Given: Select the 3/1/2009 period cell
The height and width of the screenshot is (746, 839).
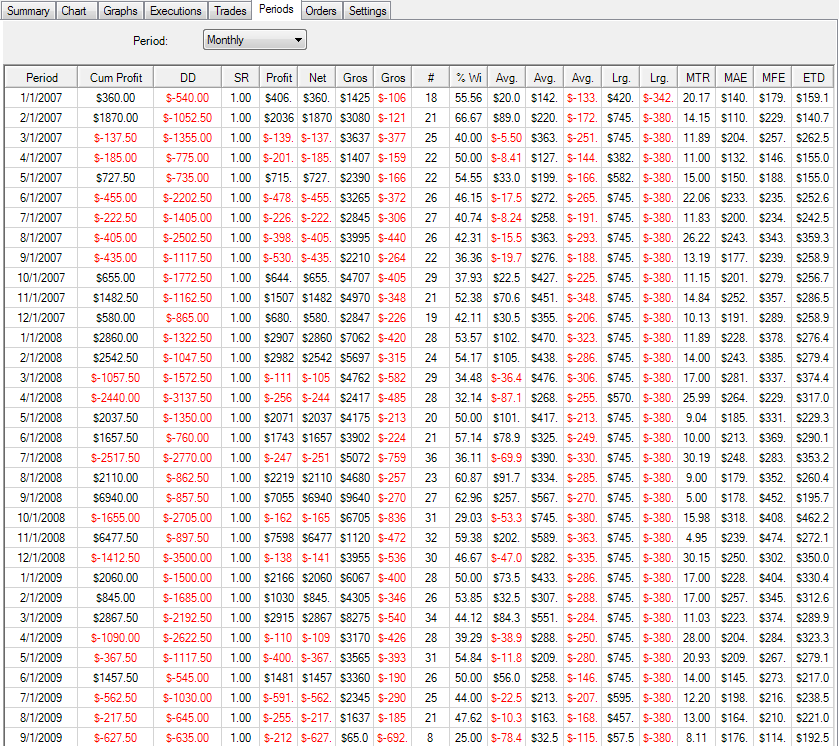Looking at the screenshot, I should (x=41, y=618).
